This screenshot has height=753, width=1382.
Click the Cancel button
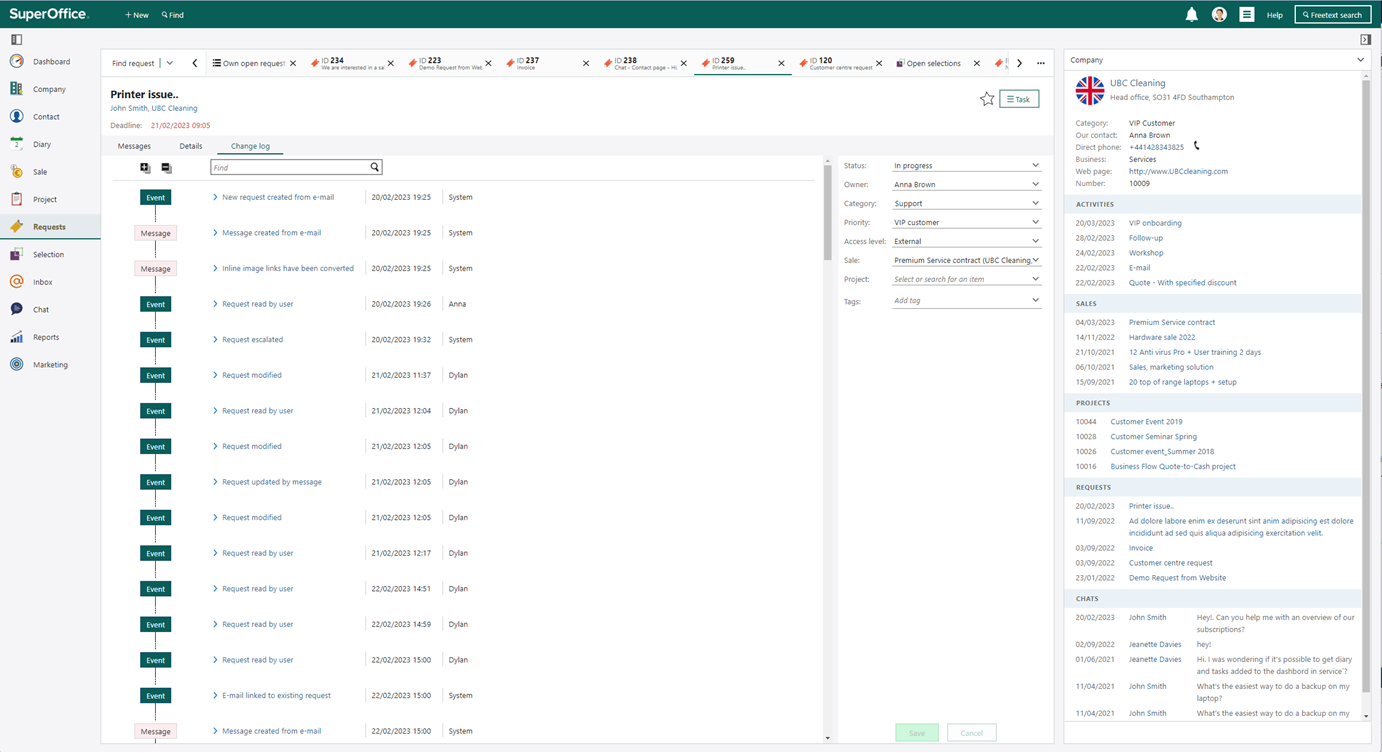click(x=972, y=733)
